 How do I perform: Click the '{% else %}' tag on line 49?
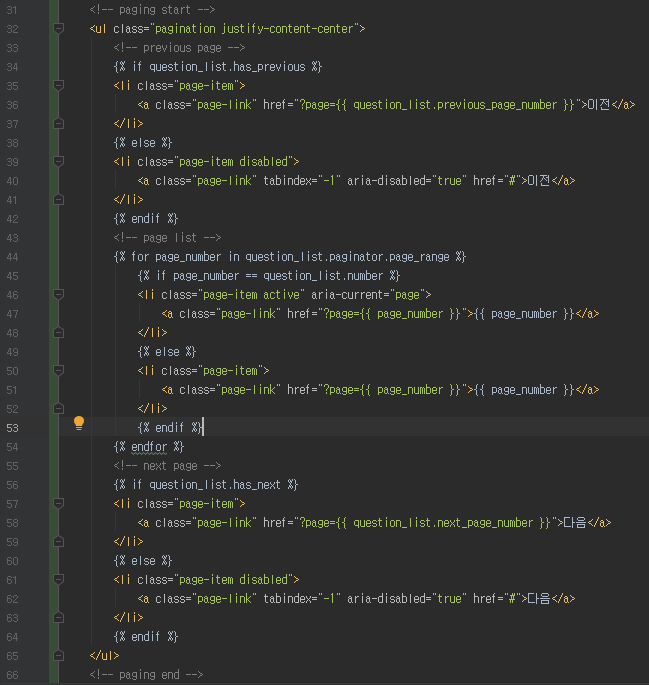click(x=167, y=352)
